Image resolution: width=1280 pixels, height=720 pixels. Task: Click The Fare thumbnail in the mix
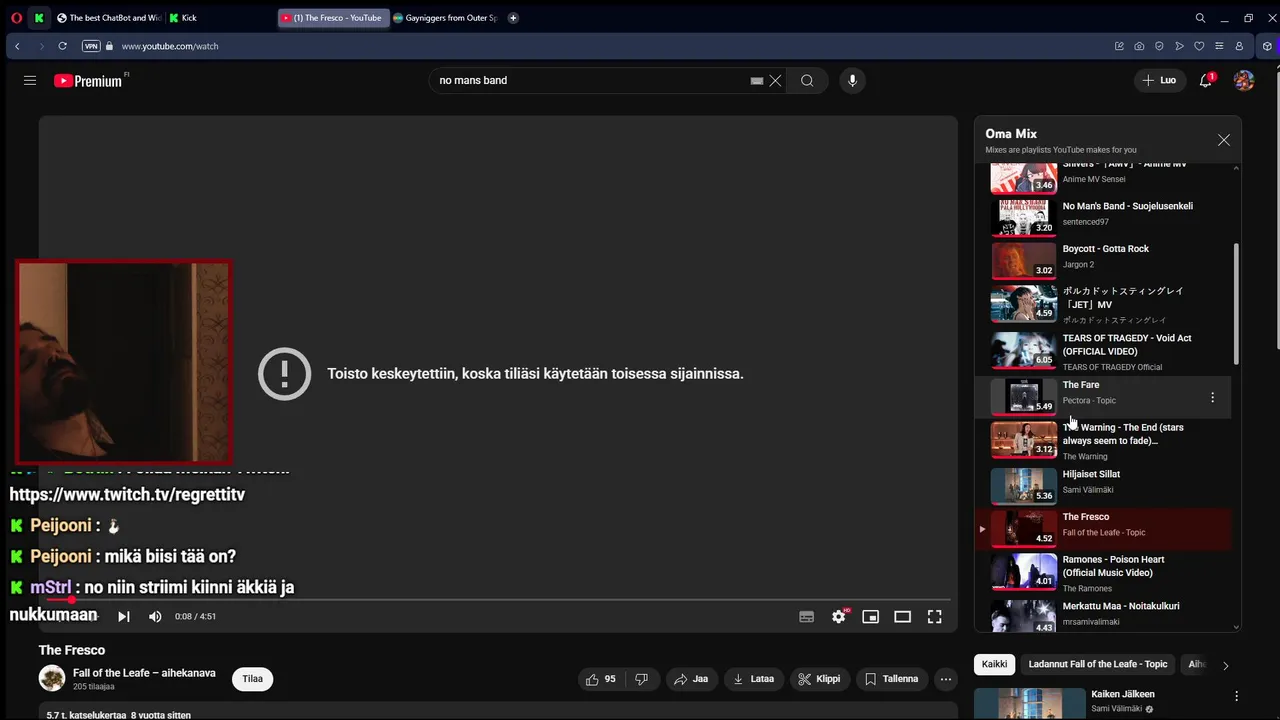coord(1024,397)
